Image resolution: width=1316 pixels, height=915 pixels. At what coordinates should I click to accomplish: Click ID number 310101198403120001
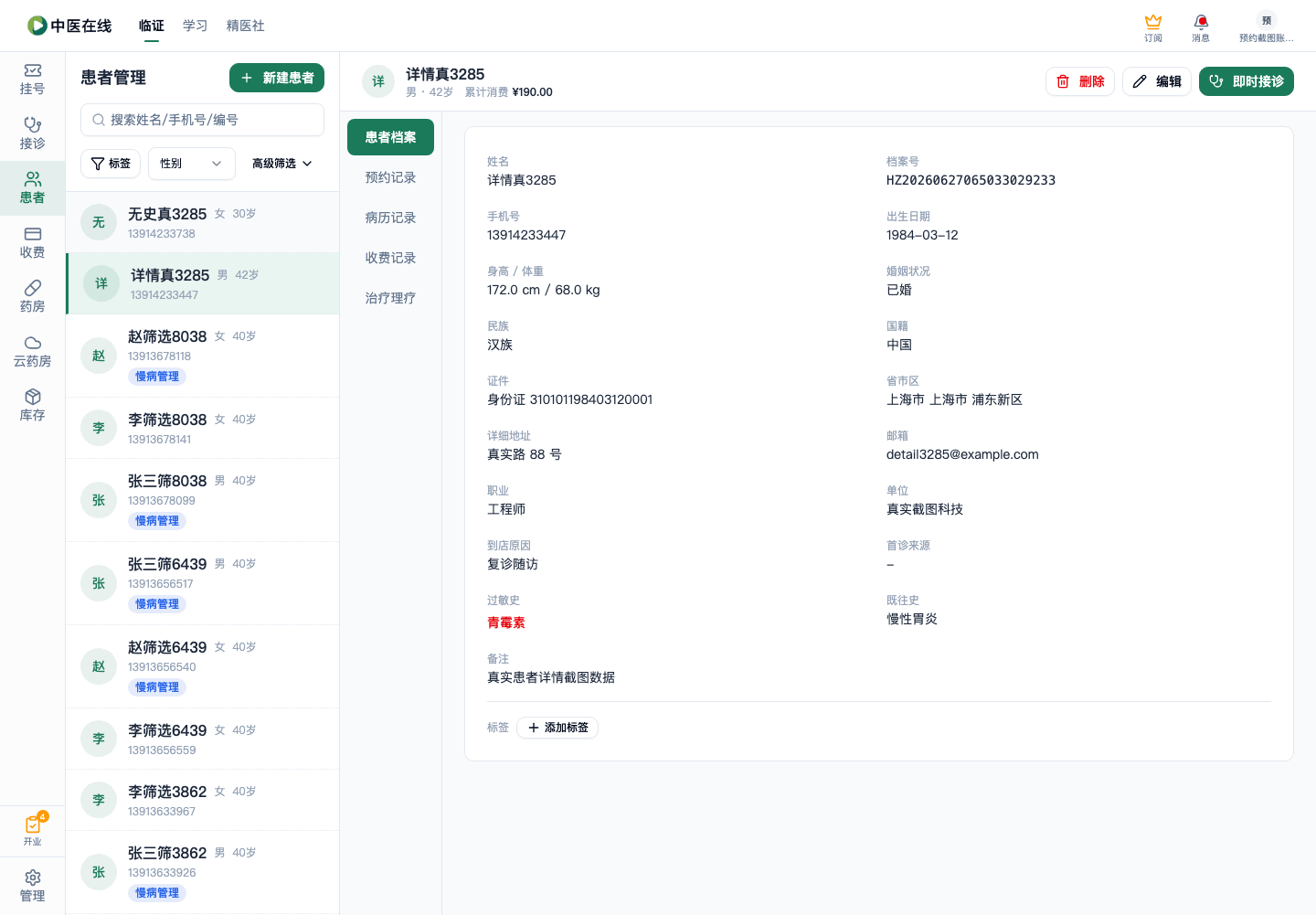click(x=591, y=399)
